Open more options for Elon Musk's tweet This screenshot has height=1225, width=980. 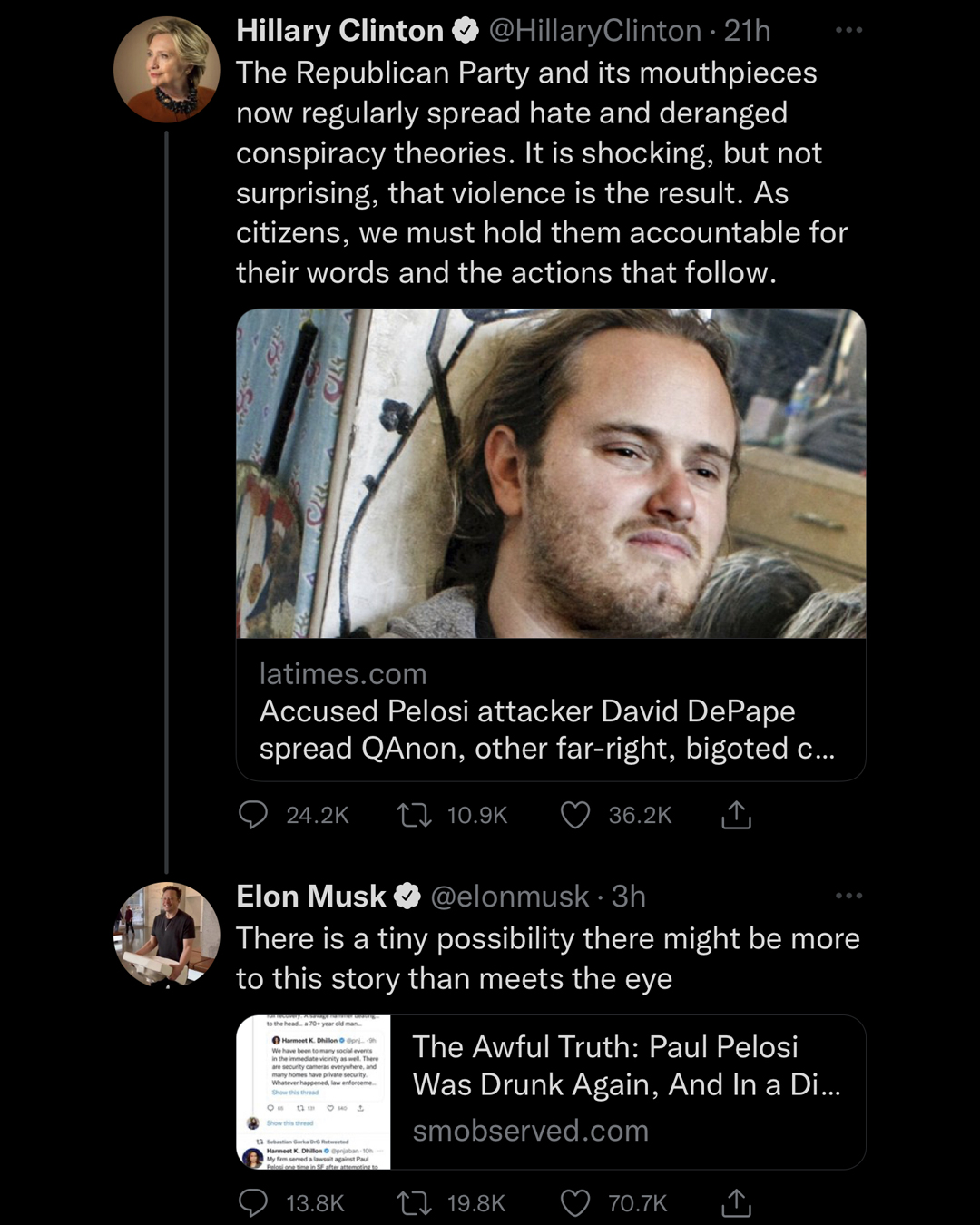click(x=848, y=897)
